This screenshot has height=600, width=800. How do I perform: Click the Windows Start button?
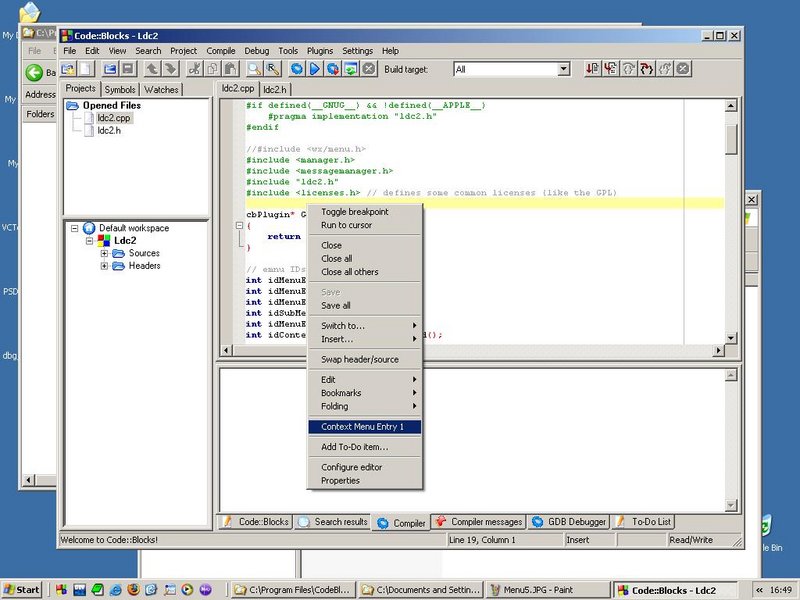[21, 590]
